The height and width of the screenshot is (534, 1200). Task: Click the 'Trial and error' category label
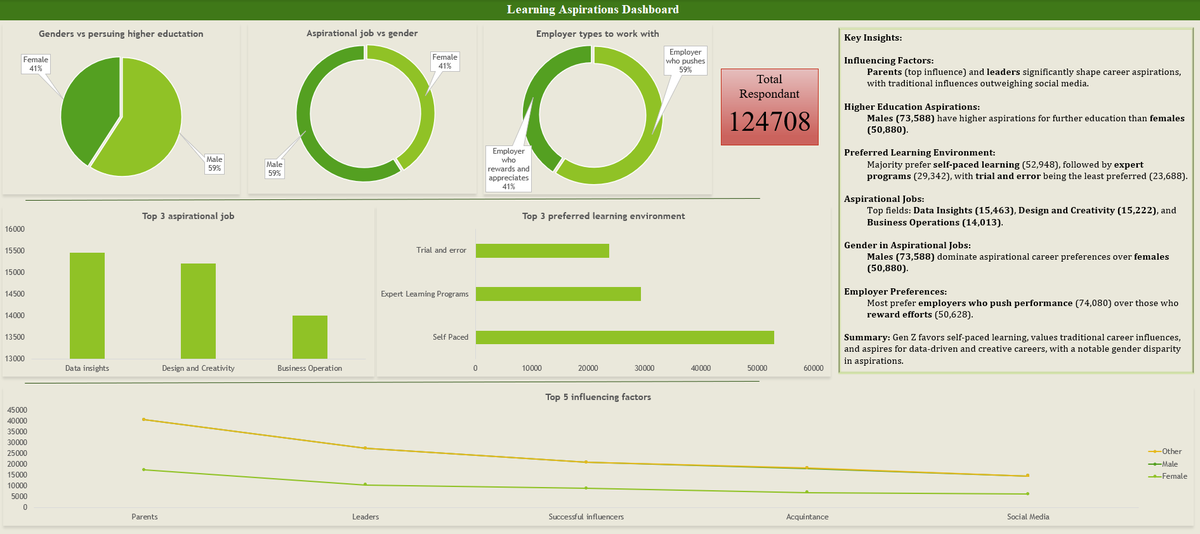440,250
